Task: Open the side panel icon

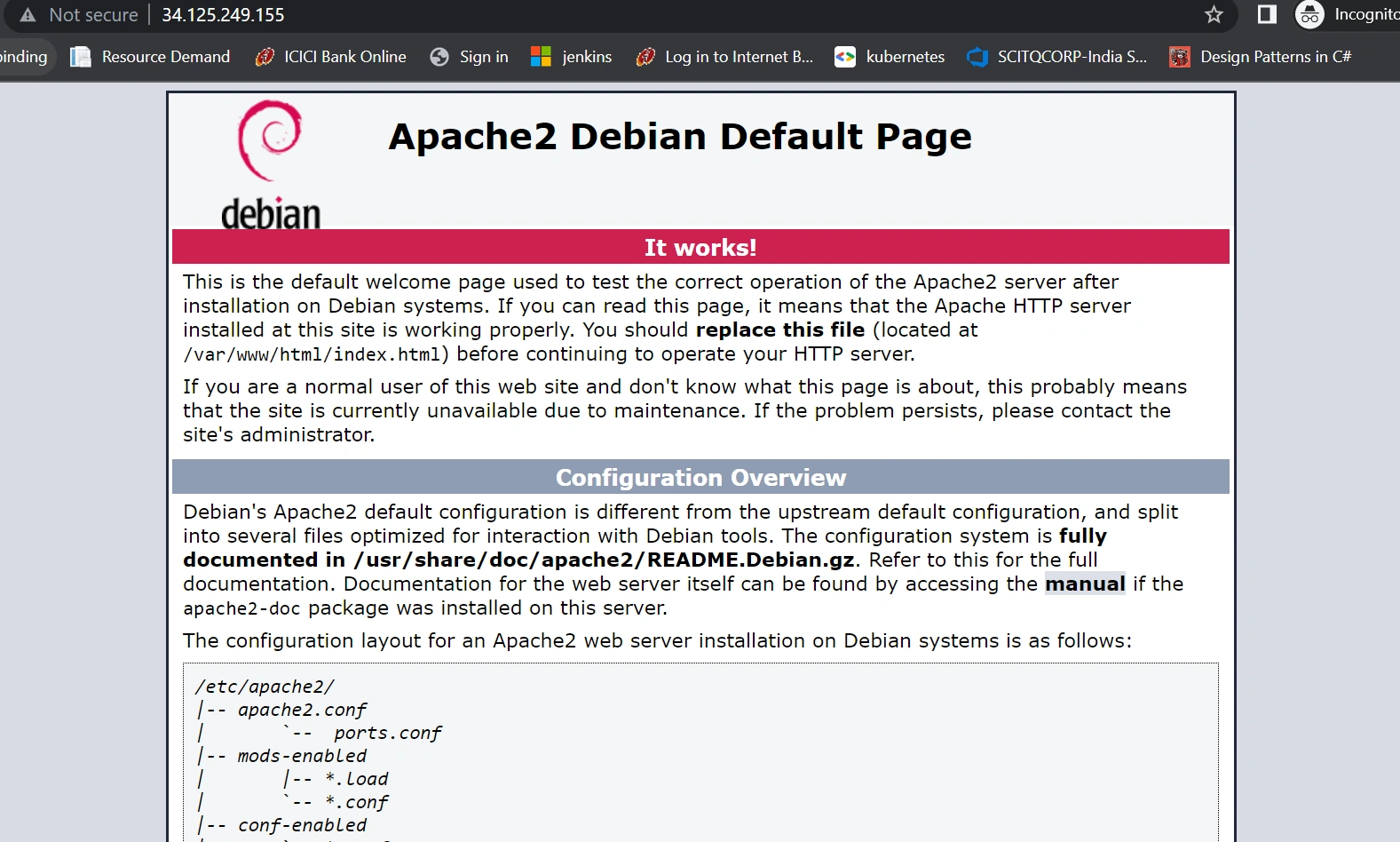Action: pyautogui.click(x=1267, y=14)
